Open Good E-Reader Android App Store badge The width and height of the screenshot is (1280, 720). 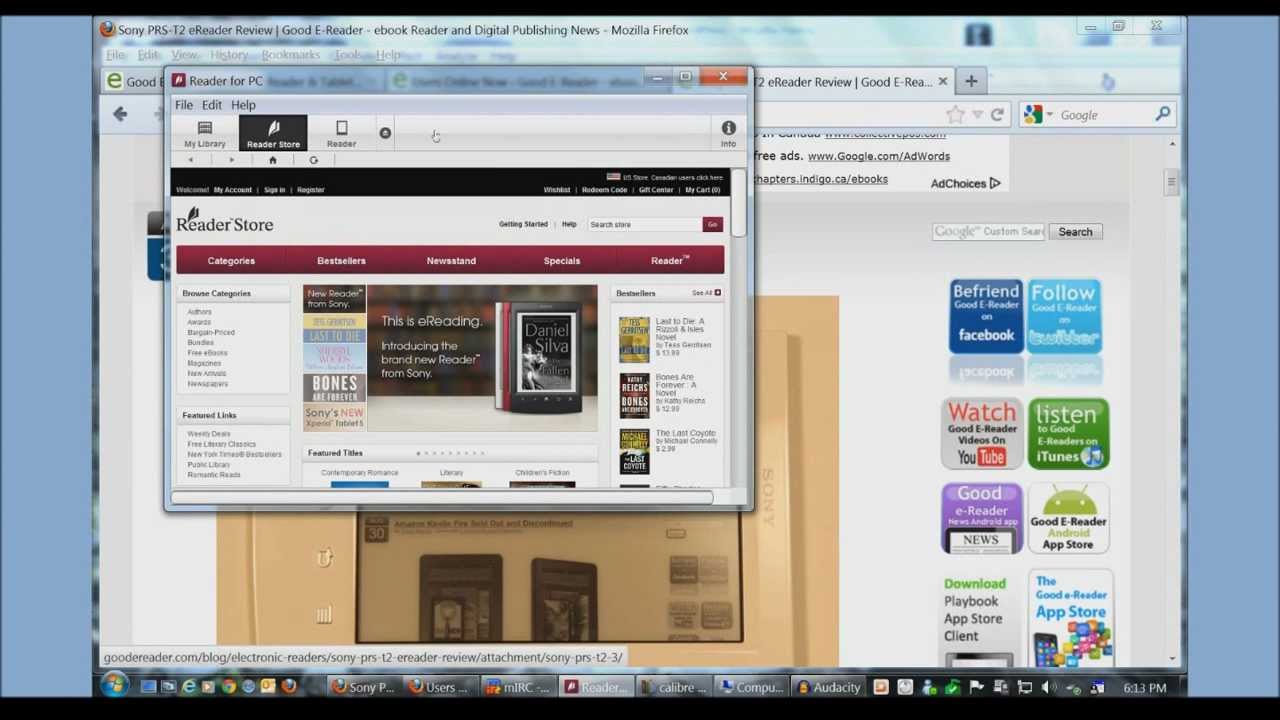point(1068,518)
